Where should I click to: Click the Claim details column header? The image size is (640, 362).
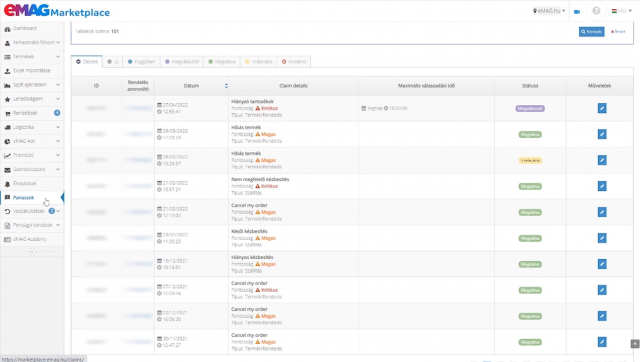[293, 86]
